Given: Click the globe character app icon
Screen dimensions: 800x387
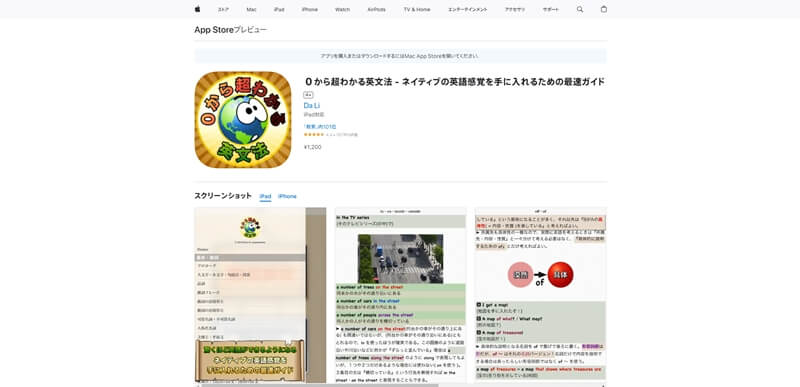Looking at the screenshot, I should click(243, 119).
